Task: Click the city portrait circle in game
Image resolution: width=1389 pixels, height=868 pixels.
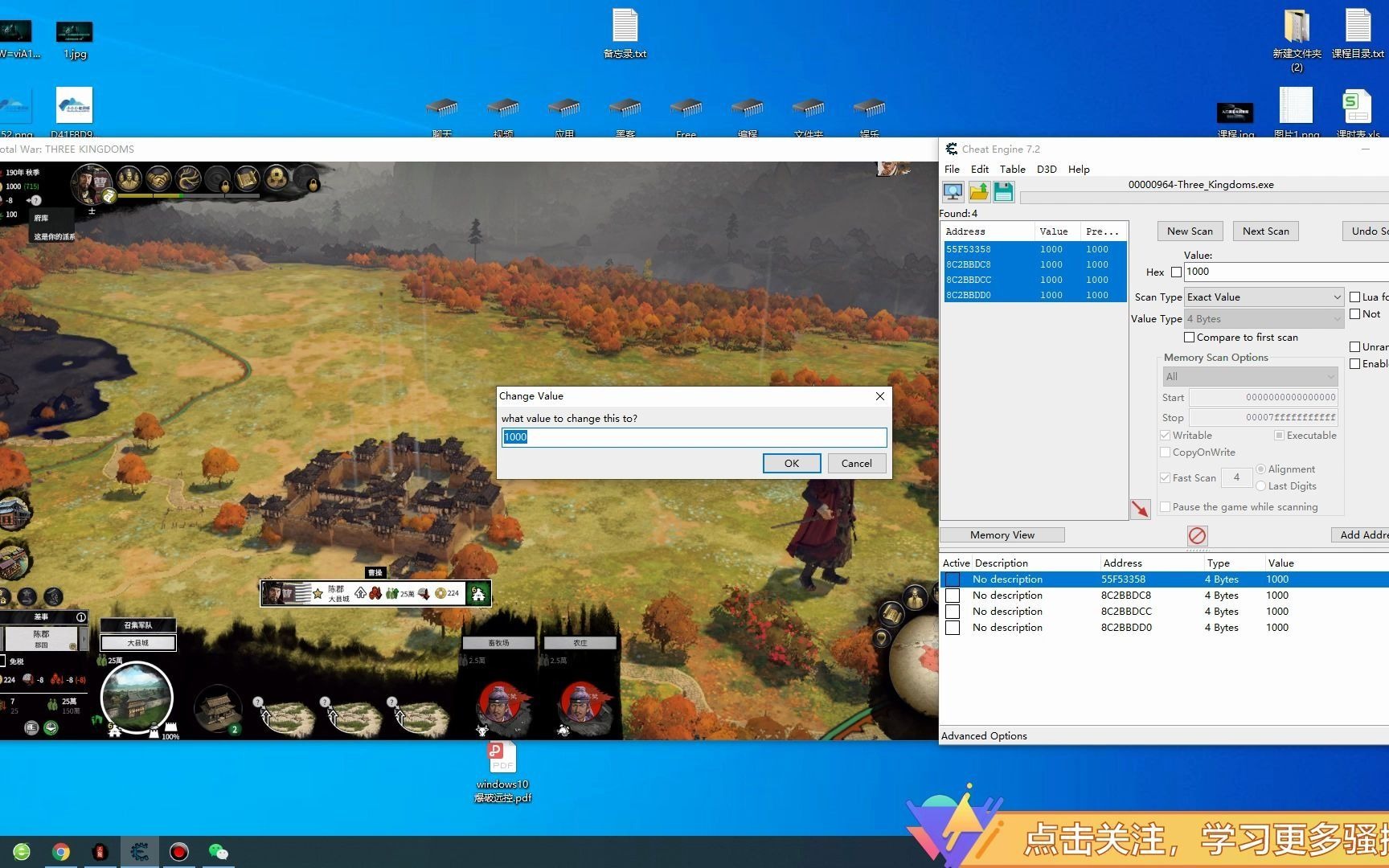Action: click(137, 697)
